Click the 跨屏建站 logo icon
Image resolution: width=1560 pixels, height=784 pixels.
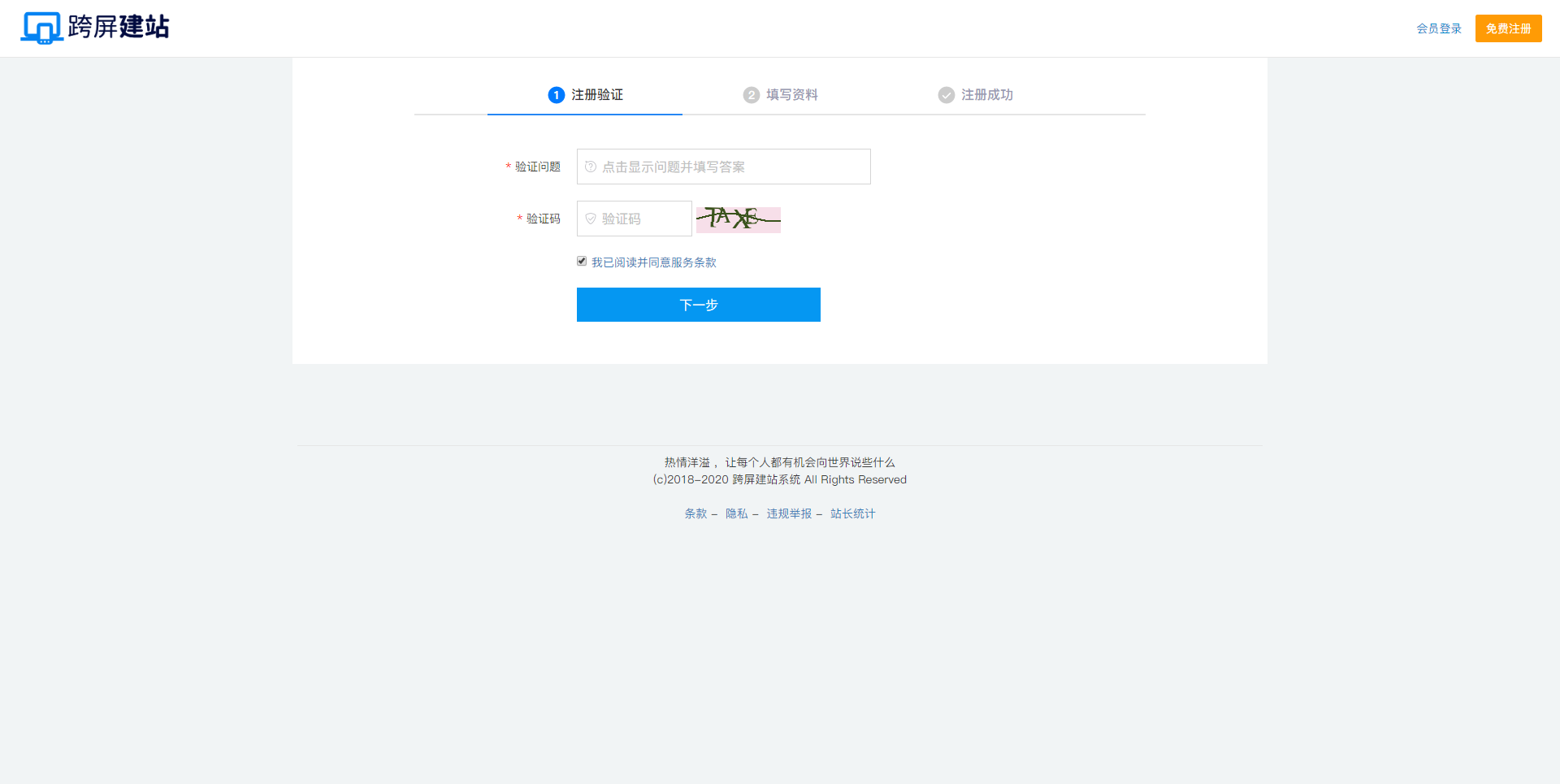pos(42,28)
